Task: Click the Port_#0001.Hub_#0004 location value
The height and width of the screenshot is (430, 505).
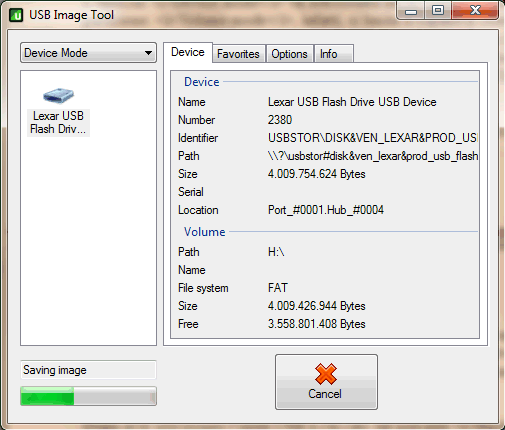Action: tap(326, 210)
